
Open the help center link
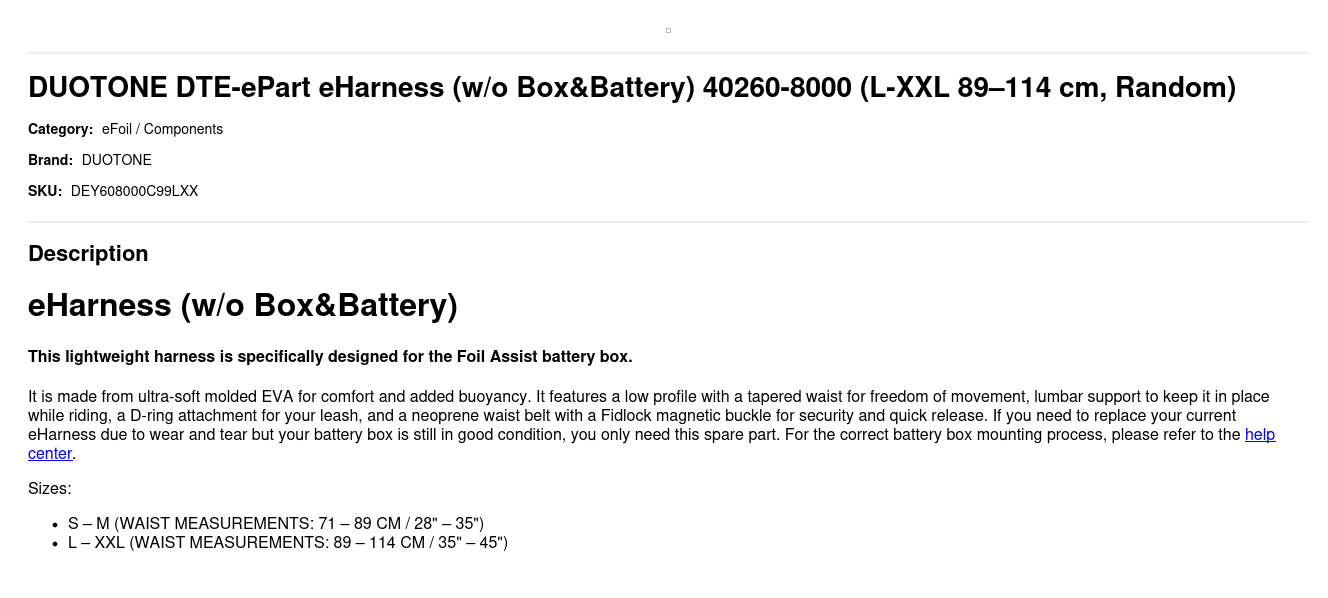point(1259,435)
